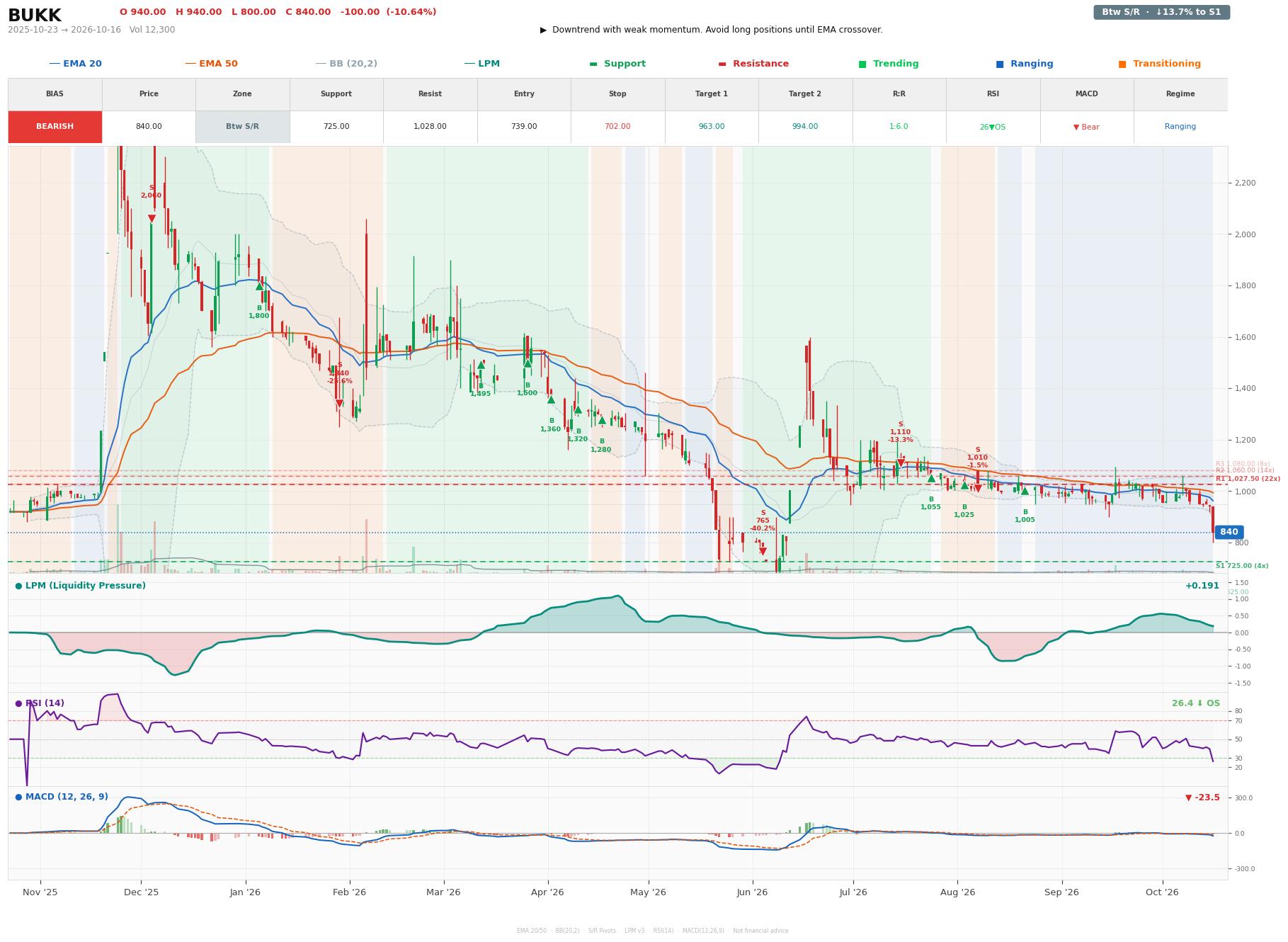Click the sell marker labeled S 765
Image resolution: width=1288 pixels, height=942 pixels.
763,551
